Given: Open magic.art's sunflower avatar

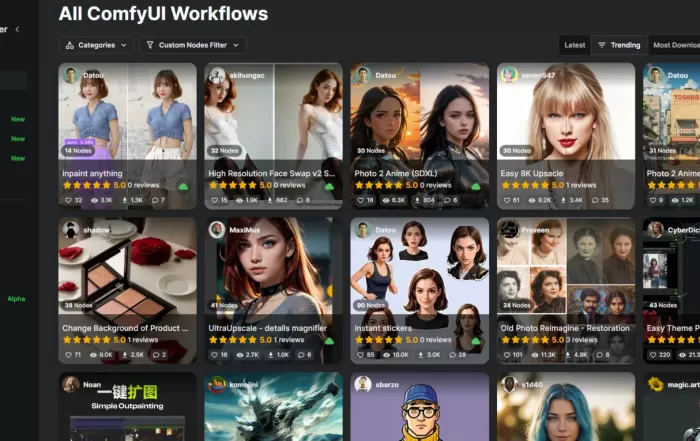Looking at the screenshot, I should [655, 384].
